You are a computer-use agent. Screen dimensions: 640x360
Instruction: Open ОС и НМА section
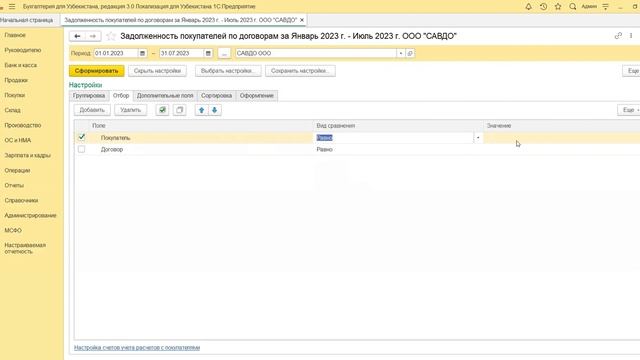click(18, 140)
